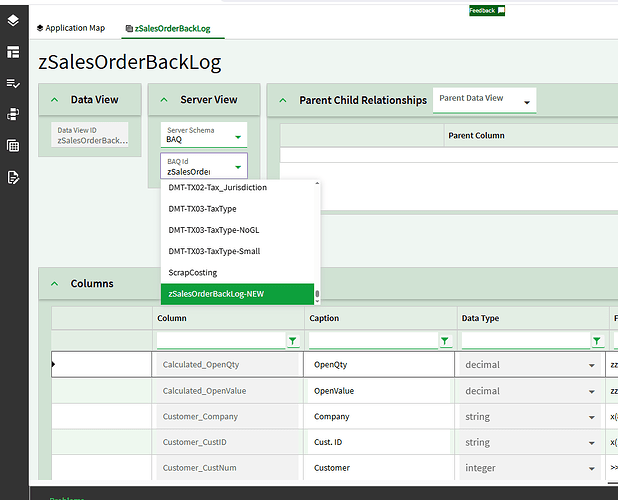
Task: Switch to the Application Map tab
Action: click(x=71, y=28)
